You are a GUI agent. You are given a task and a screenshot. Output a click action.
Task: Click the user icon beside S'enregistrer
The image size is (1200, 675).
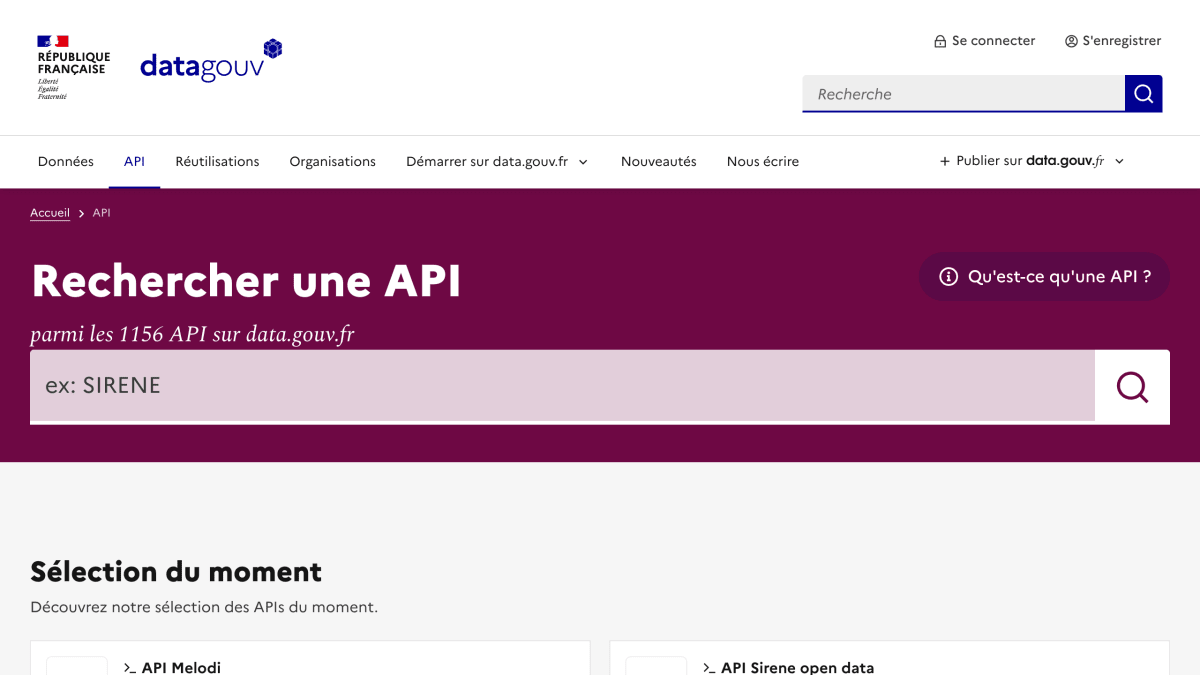tap(1071, 41)
